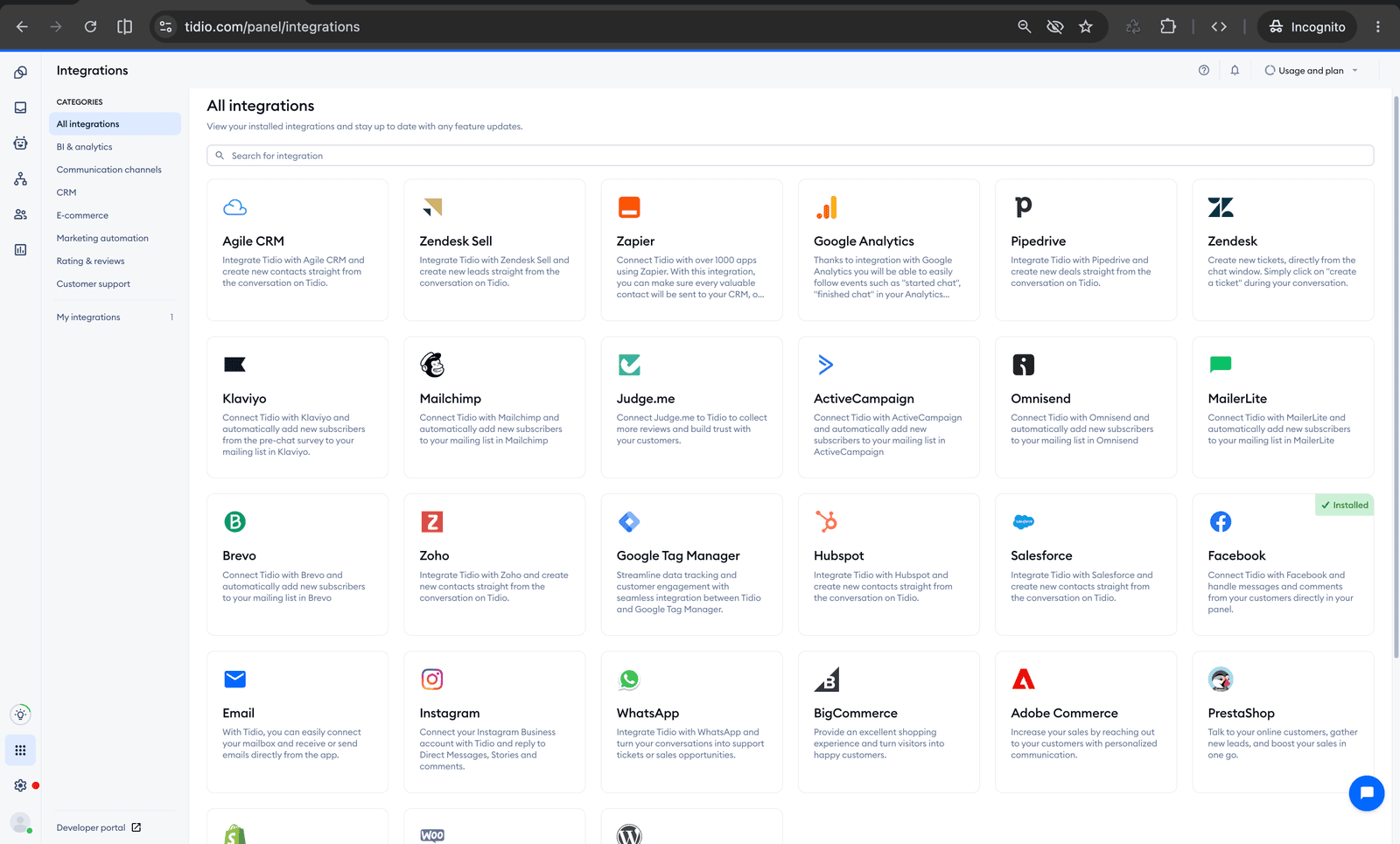
Task: Click the Google Tag Manager diamond icon
Action: coord(629,522)
